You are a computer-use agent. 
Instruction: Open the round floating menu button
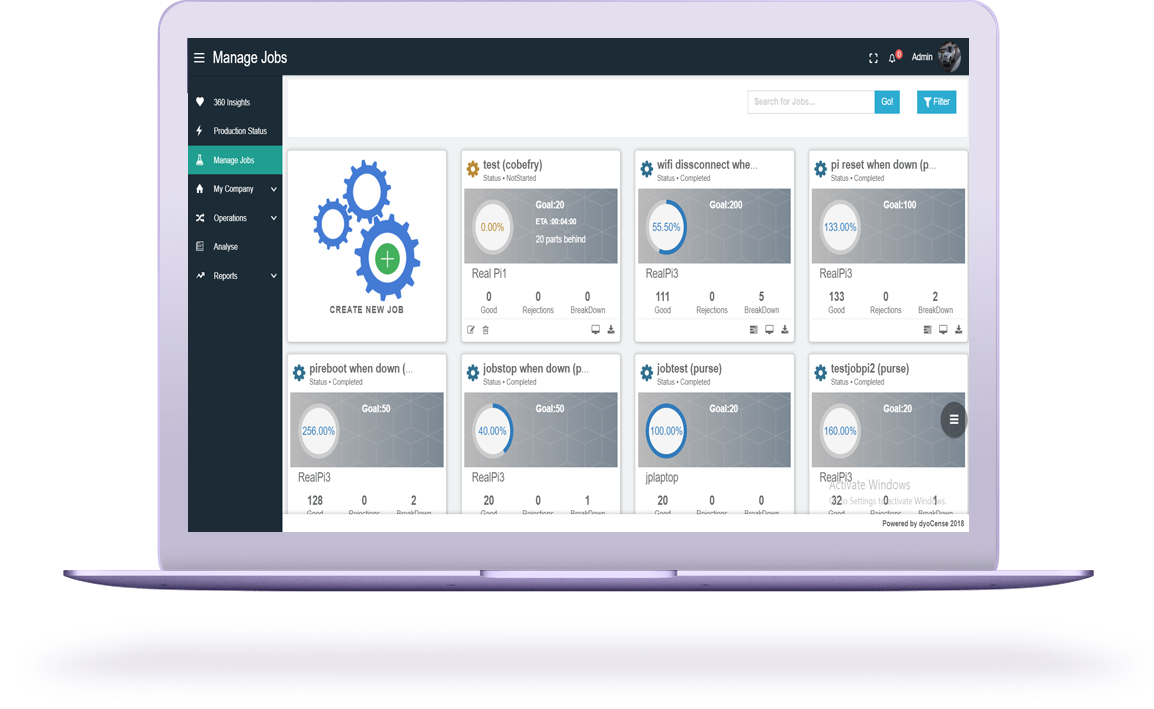[x=954, y=420]
